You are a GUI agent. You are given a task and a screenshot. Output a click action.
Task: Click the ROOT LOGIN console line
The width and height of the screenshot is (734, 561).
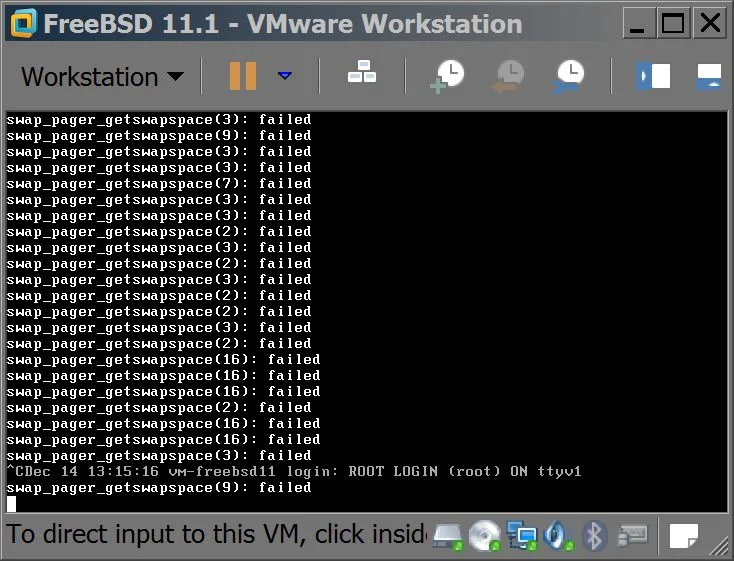pos(294,472)
